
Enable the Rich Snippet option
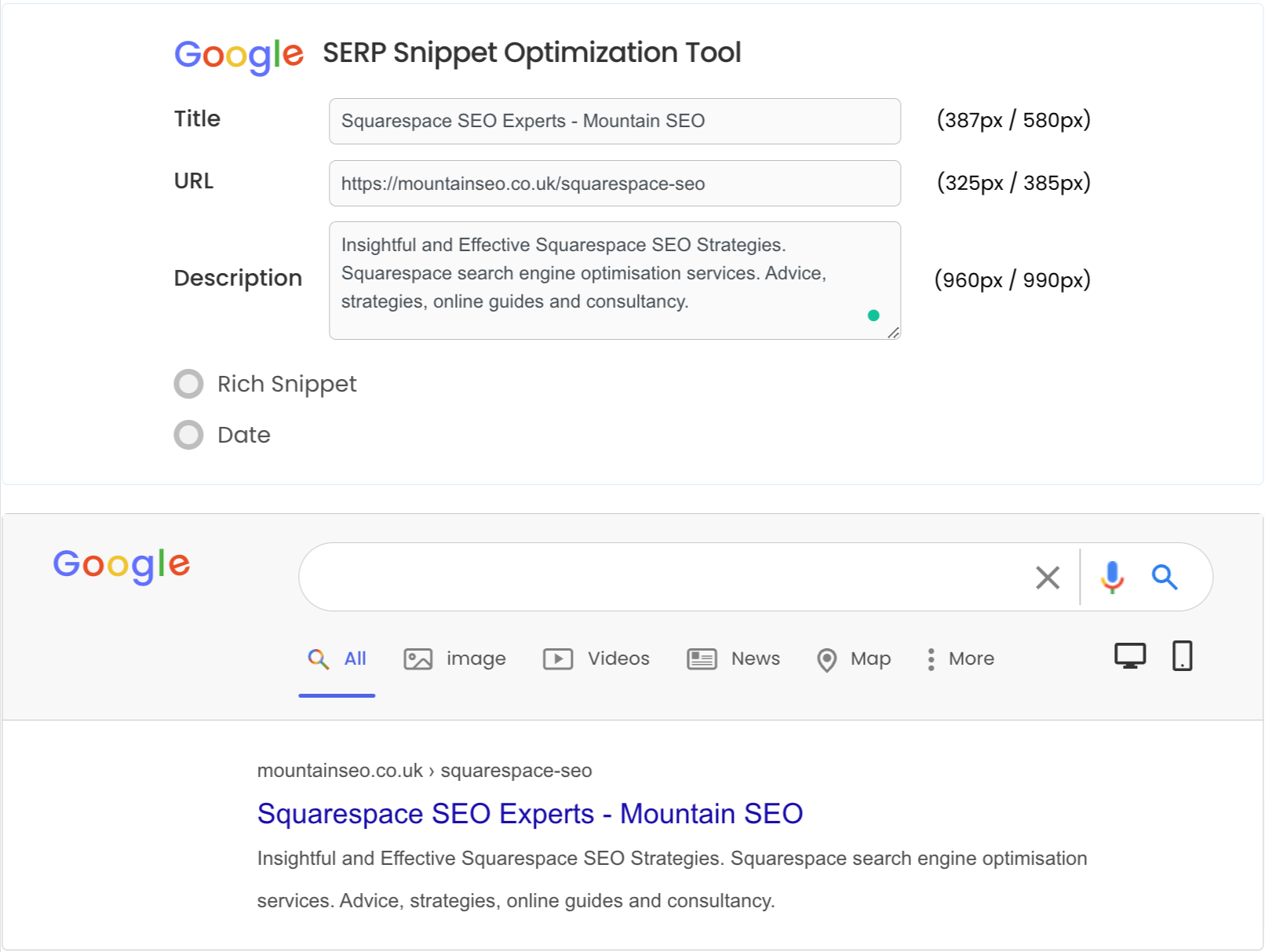point(188,384)
